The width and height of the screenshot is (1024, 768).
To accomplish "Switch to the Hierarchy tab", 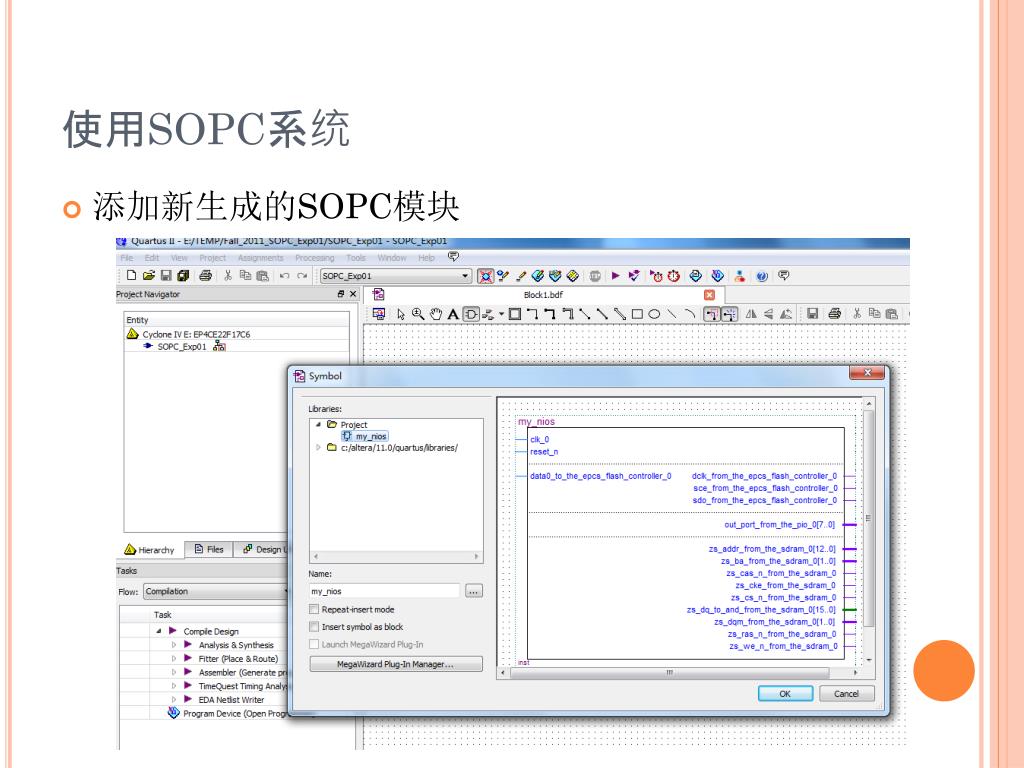I will click(150, 550).
